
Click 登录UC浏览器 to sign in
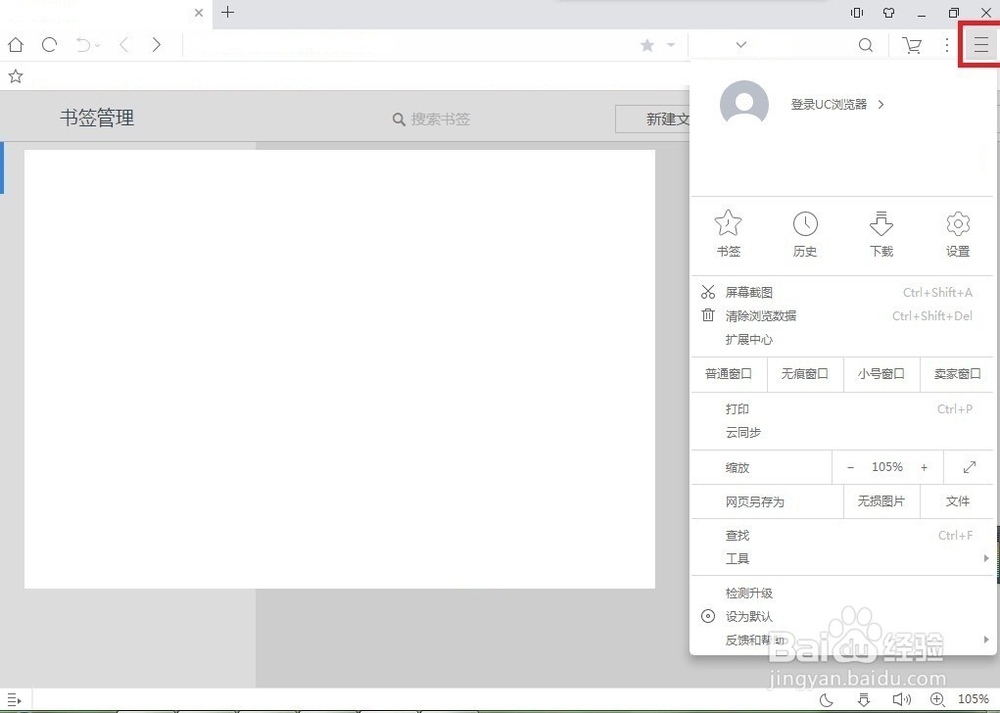pos(832,104)
